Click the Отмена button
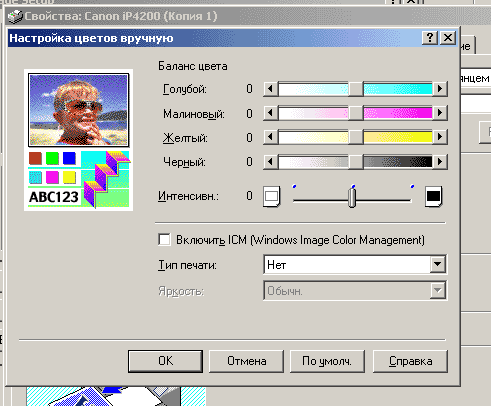The width and height of the screenshot is (491, 406). pos(246,361)
